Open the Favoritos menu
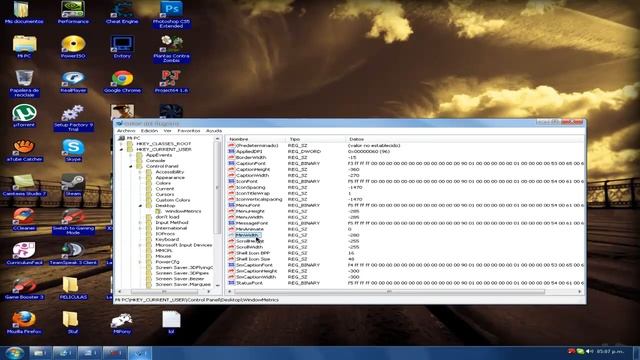The height and width of the screenshot is (360, 640). click(x=189, y=131)
